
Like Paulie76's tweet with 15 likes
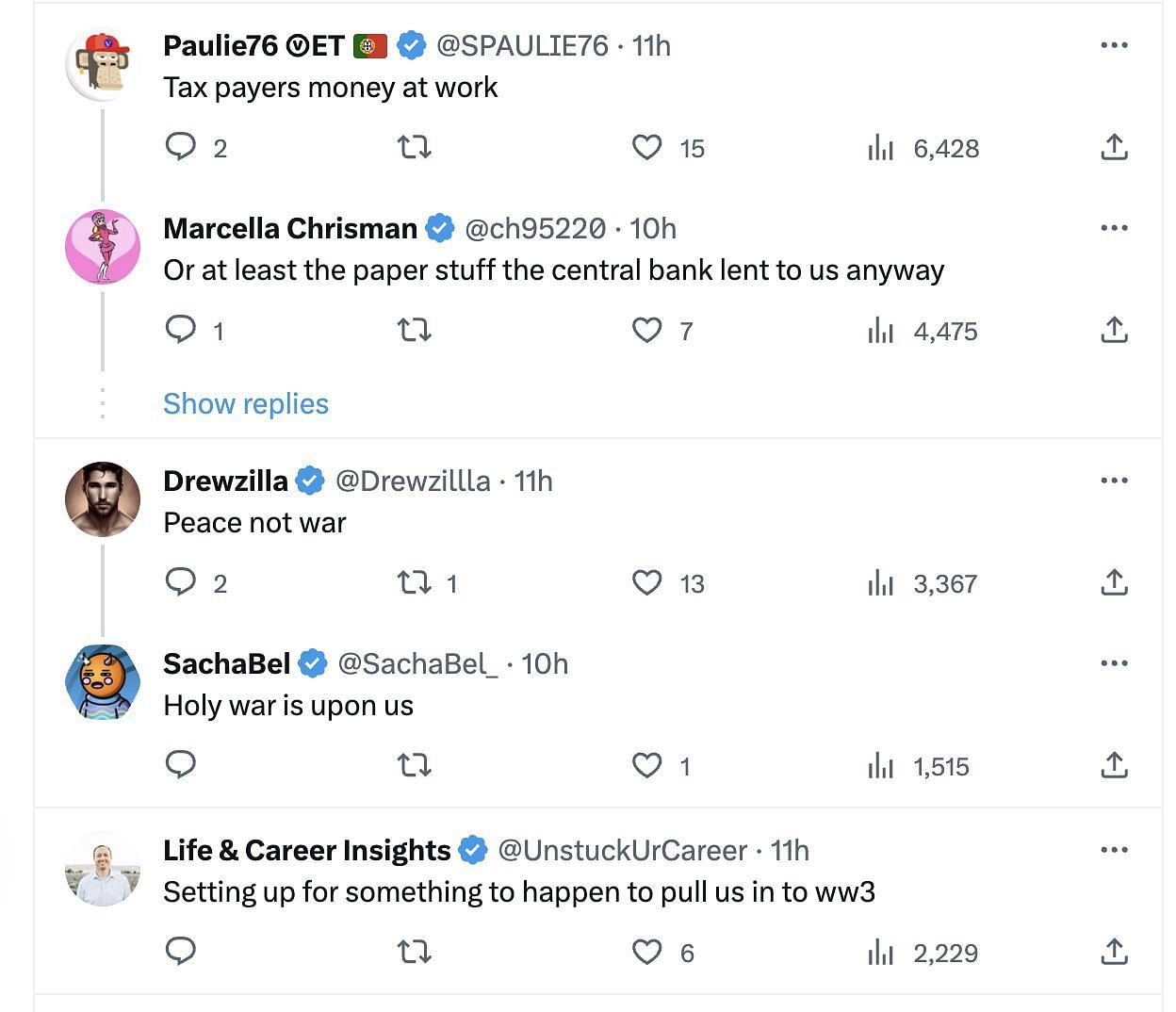[647, 147]
